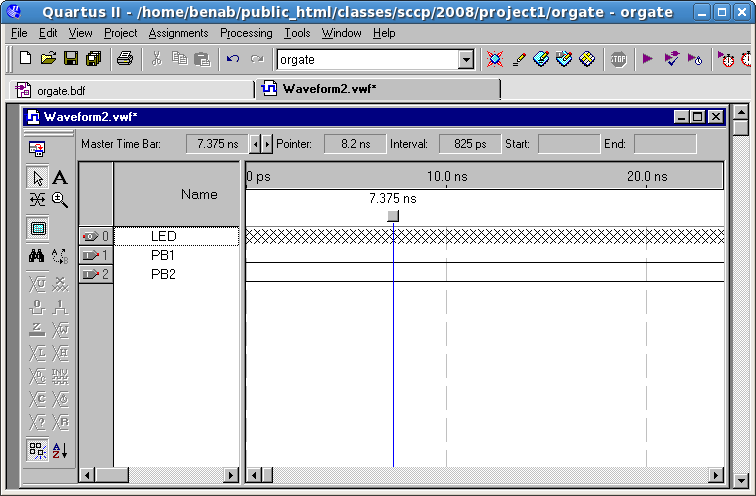Click the binoculars Find icon
The image size is (756, 496).
pos(38,256)
